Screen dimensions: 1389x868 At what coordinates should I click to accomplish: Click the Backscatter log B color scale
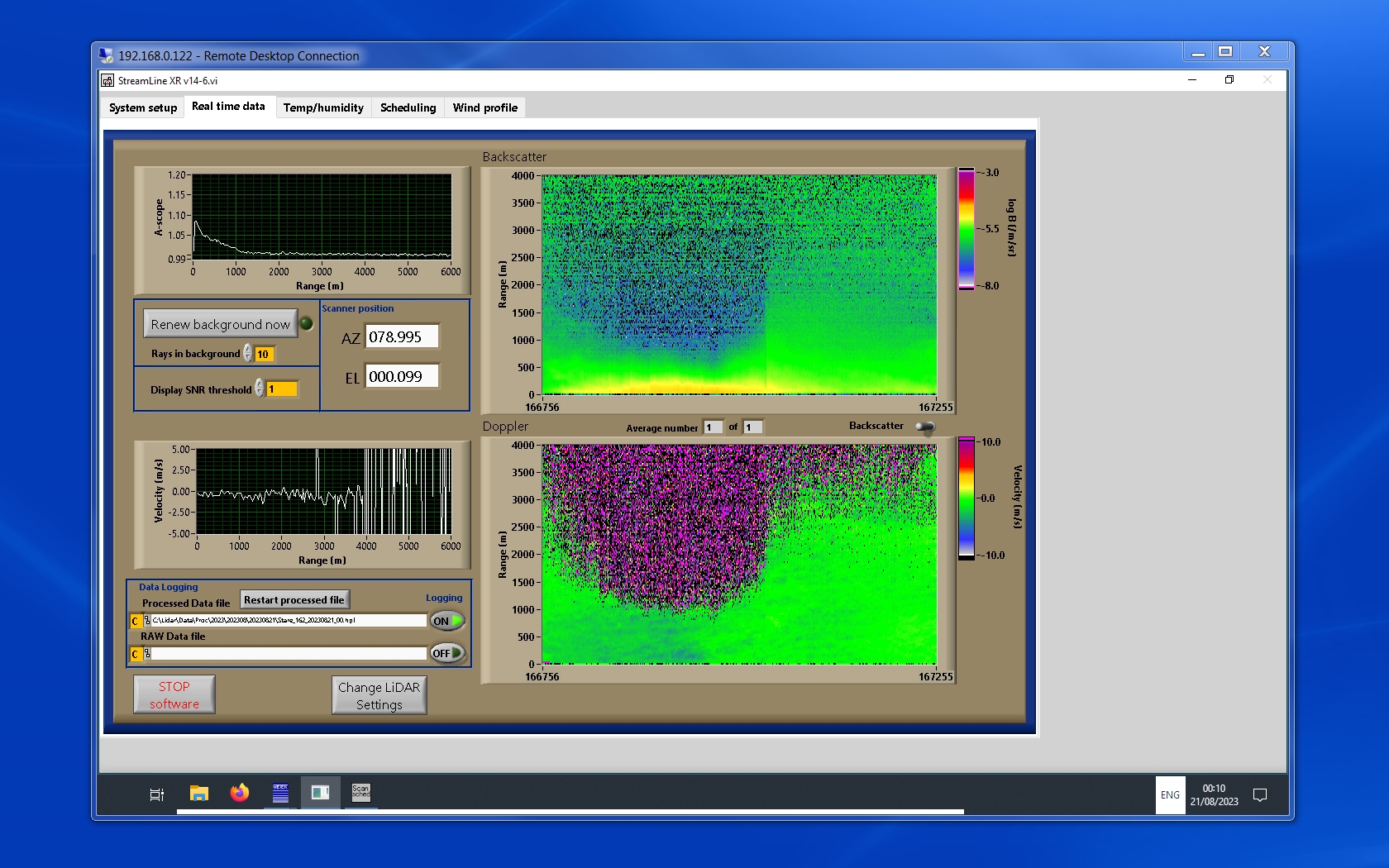click(x=966, y=229)
